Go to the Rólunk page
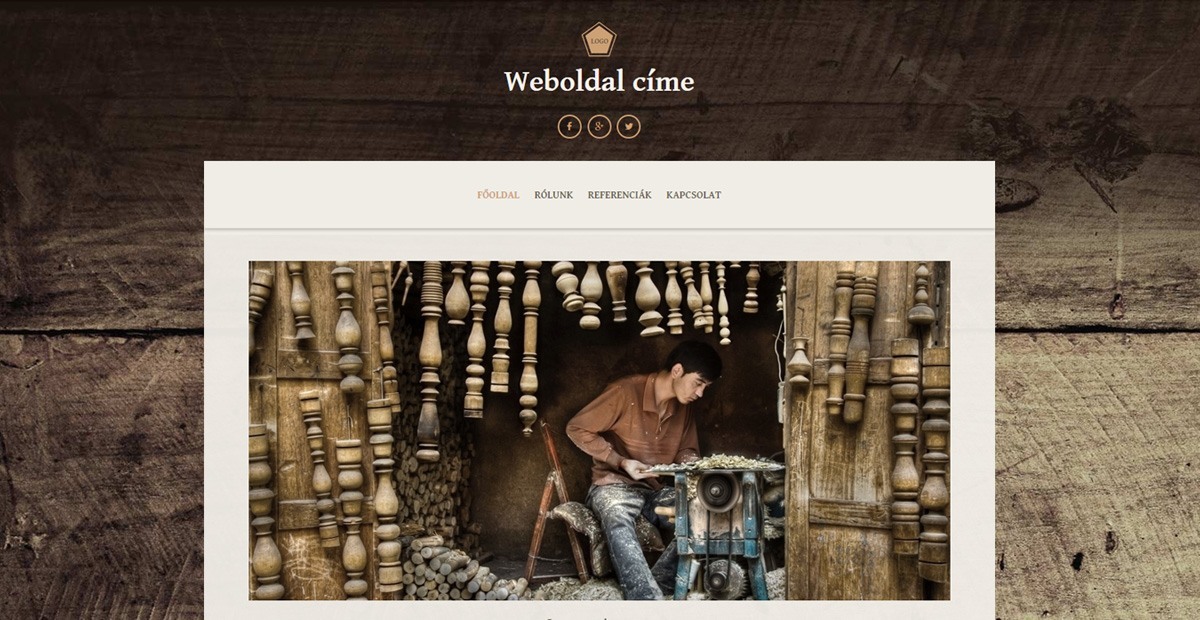1200x620 pixels. [x=554, y=195]
